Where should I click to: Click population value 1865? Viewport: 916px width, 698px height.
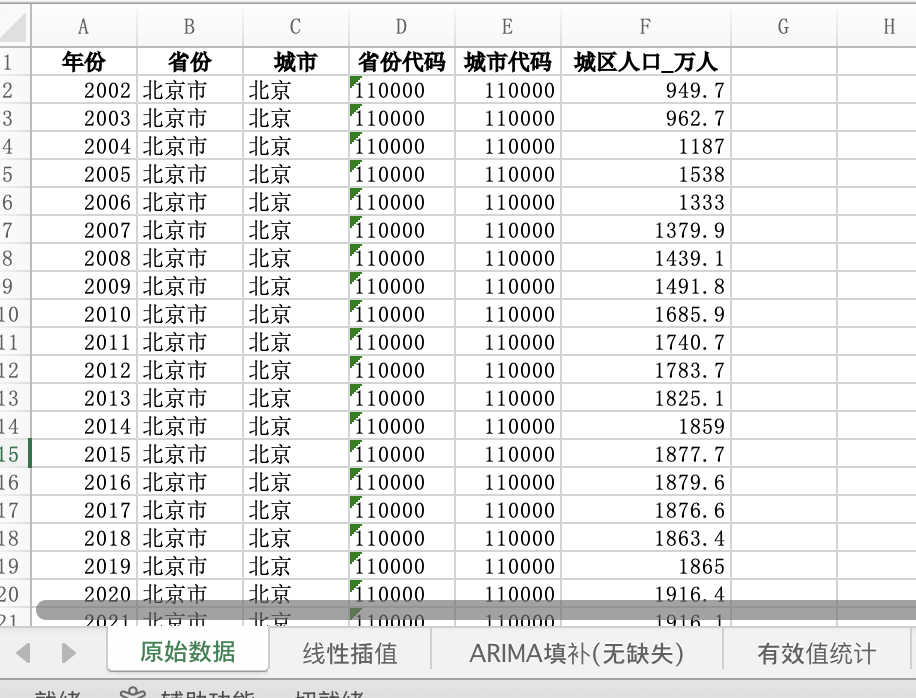coord(646,567)
